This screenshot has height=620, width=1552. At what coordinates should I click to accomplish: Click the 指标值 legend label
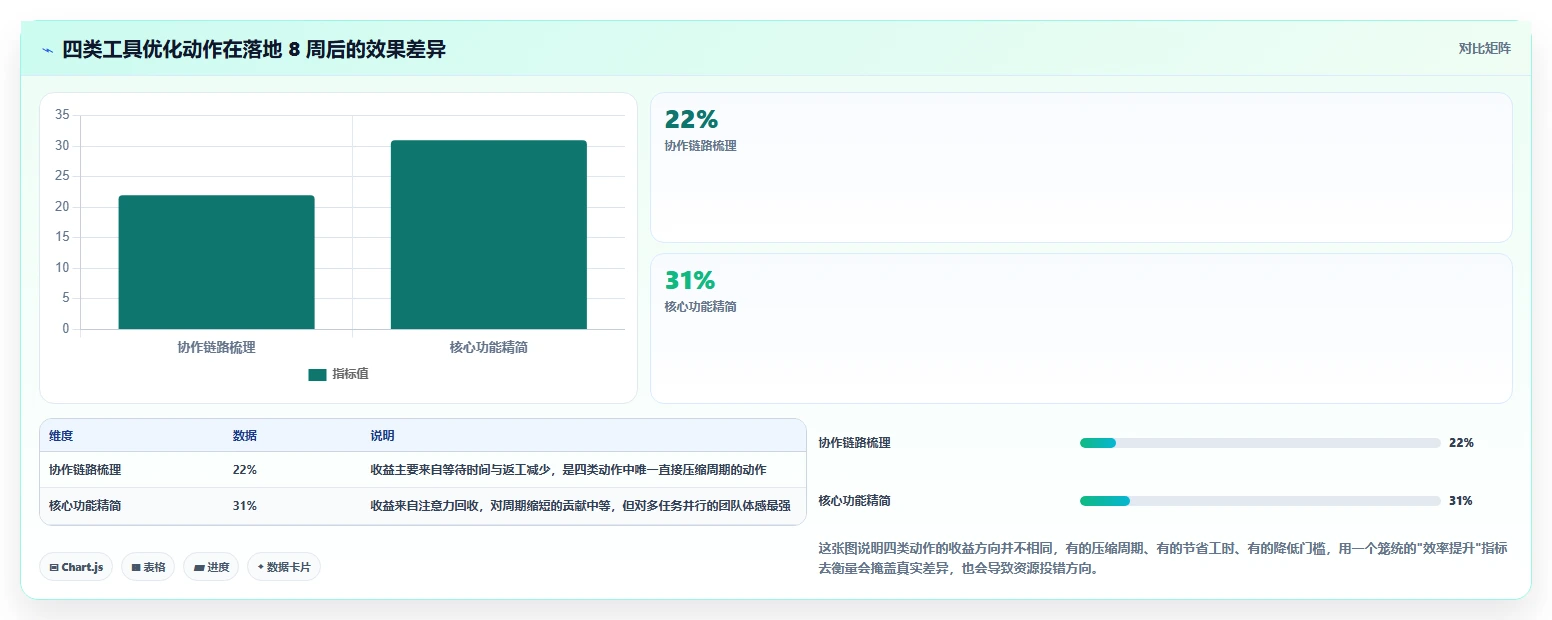tap(350, 374)
